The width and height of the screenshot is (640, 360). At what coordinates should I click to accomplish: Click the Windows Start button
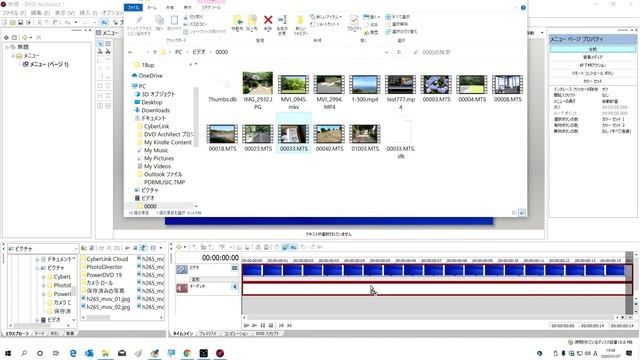[8, 353]
